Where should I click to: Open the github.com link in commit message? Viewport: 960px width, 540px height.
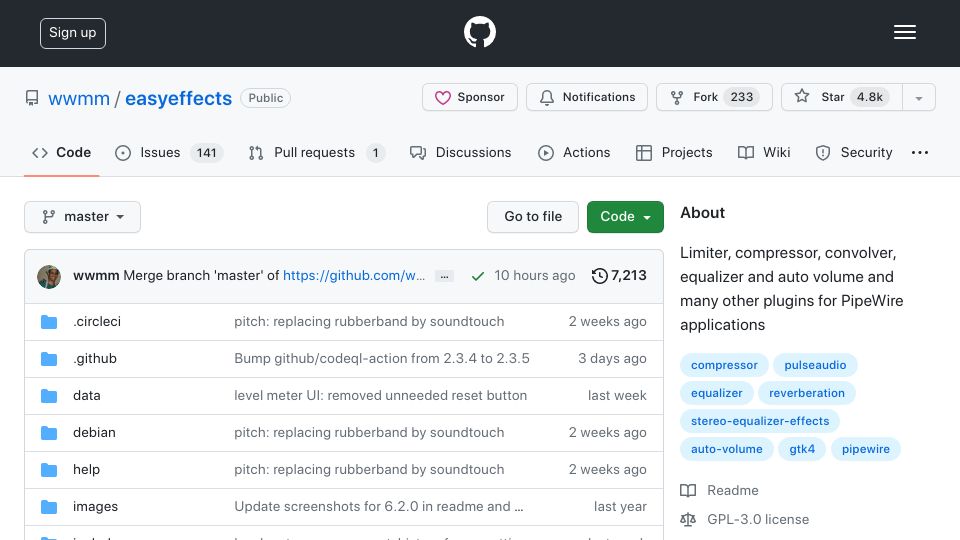coord(354,276)
